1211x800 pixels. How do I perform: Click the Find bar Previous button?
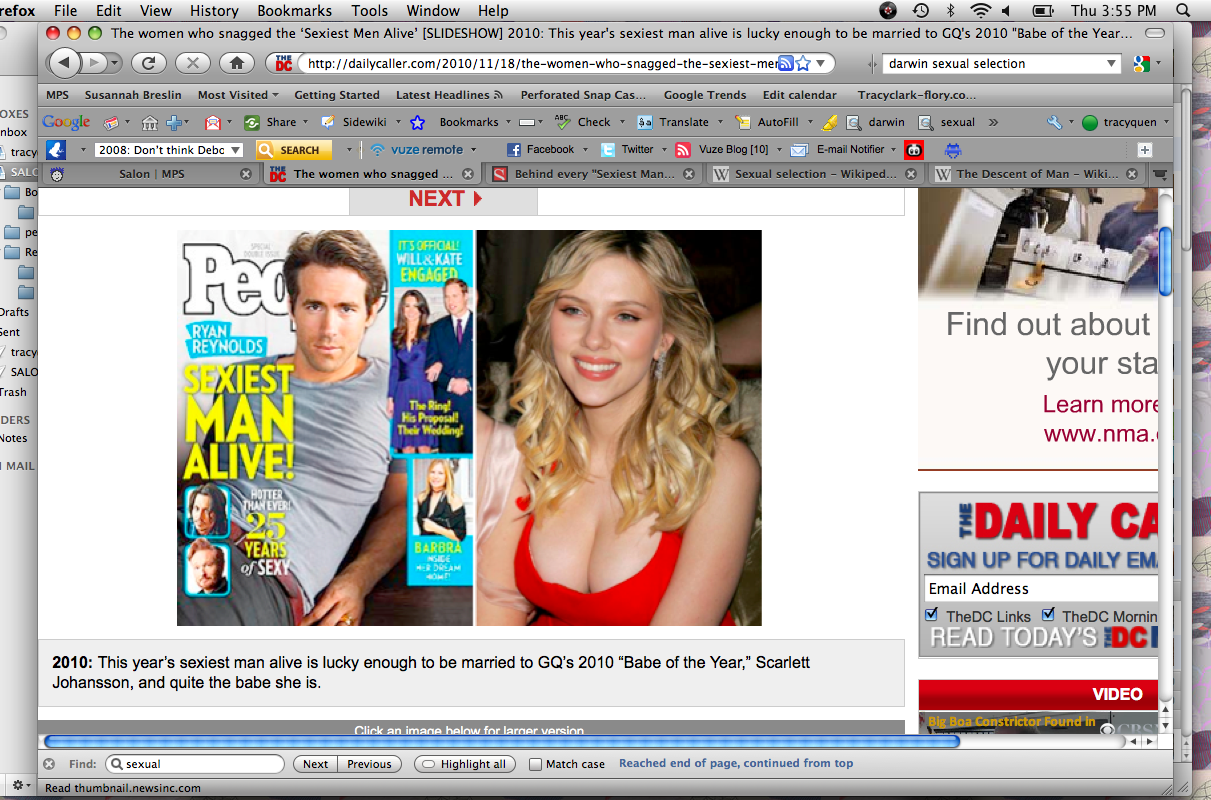369,764
